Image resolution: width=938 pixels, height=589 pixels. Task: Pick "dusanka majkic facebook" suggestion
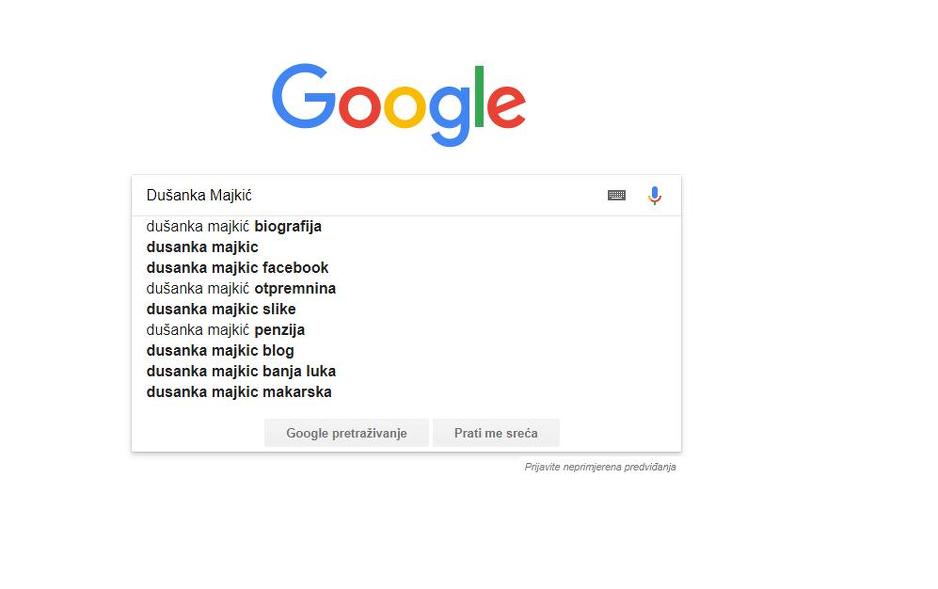tap(237, 268)
